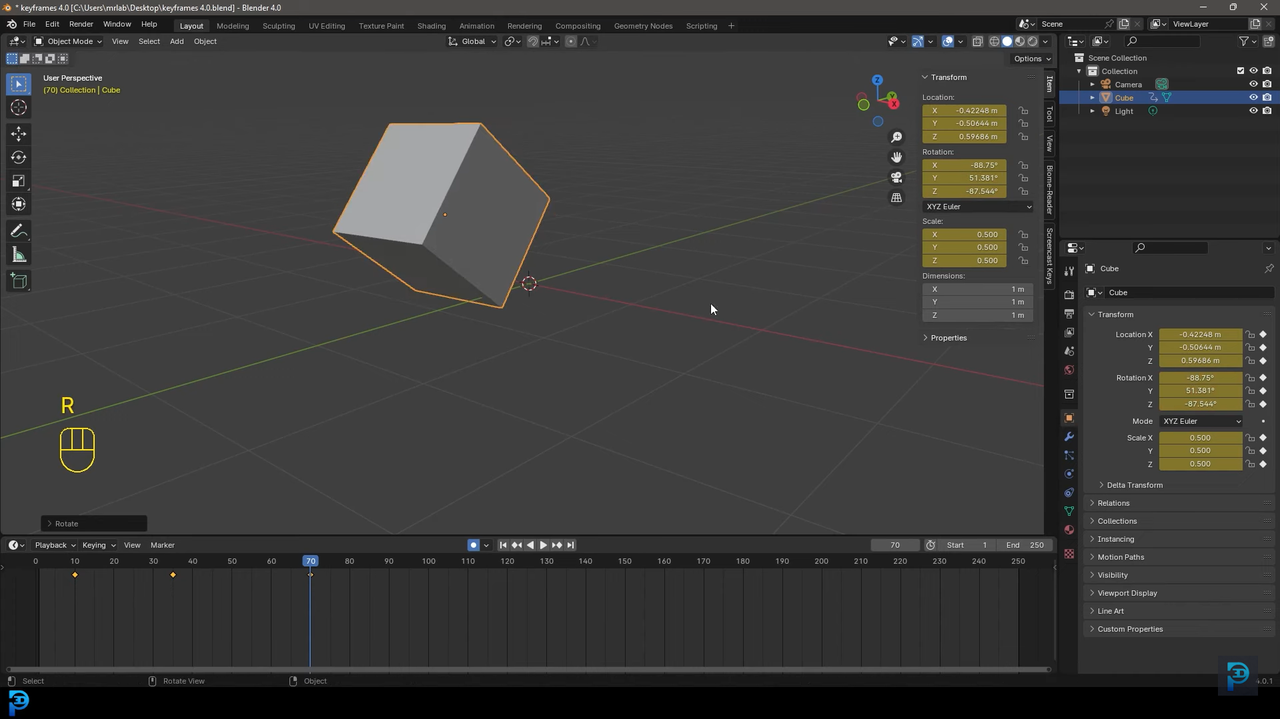Click the pan view hand icon
The height and width of the screenshot is (719, 1280).
tap(896, 157)
